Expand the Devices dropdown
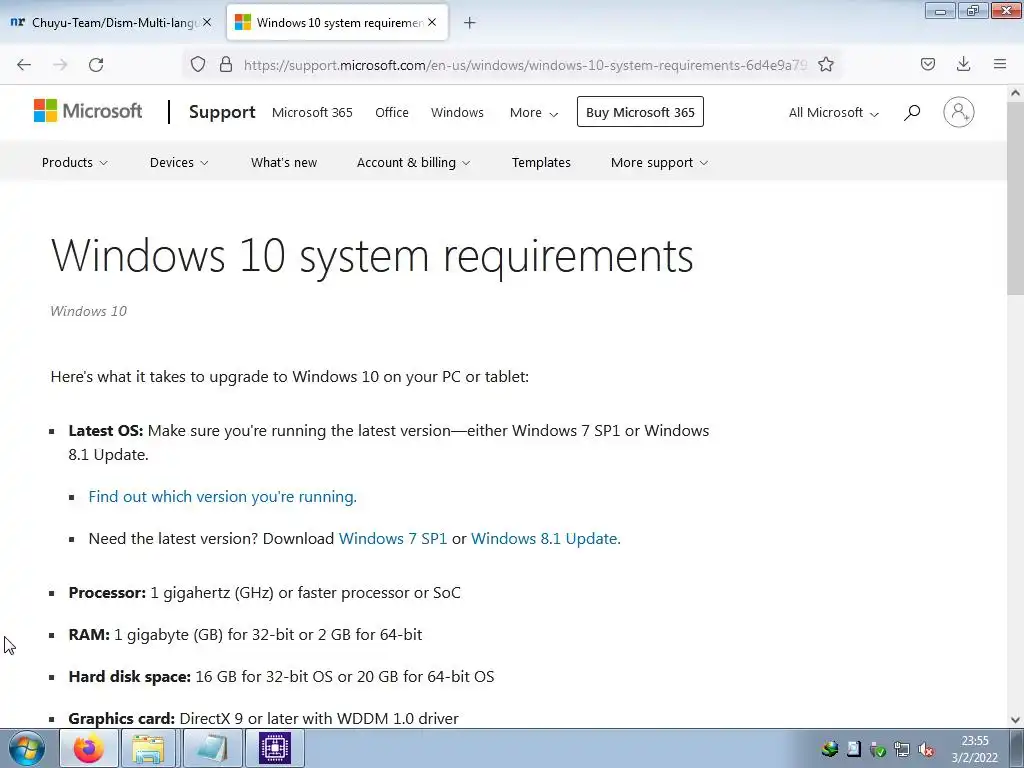The image size is (1024, 768). [x=179, y=163]
